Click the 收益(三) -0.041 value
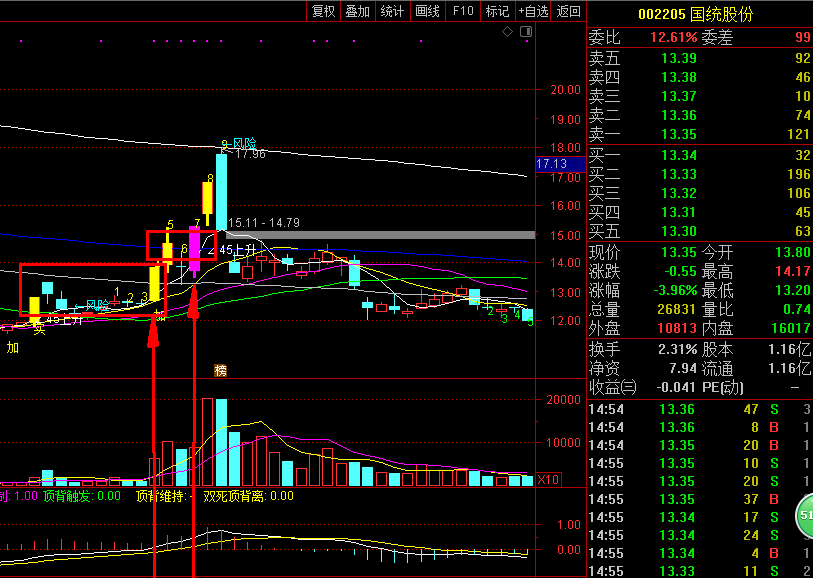 click(676, 387)
